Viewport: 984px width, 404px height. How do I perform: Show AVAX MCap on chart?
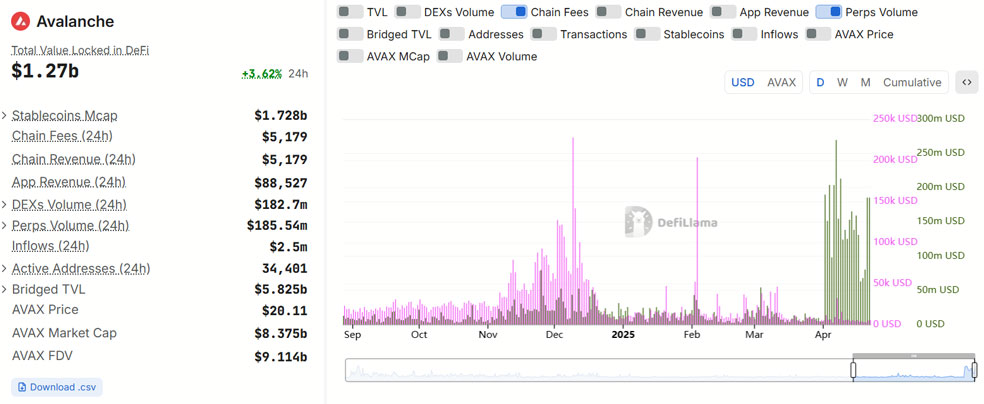(x=350, y=56)
